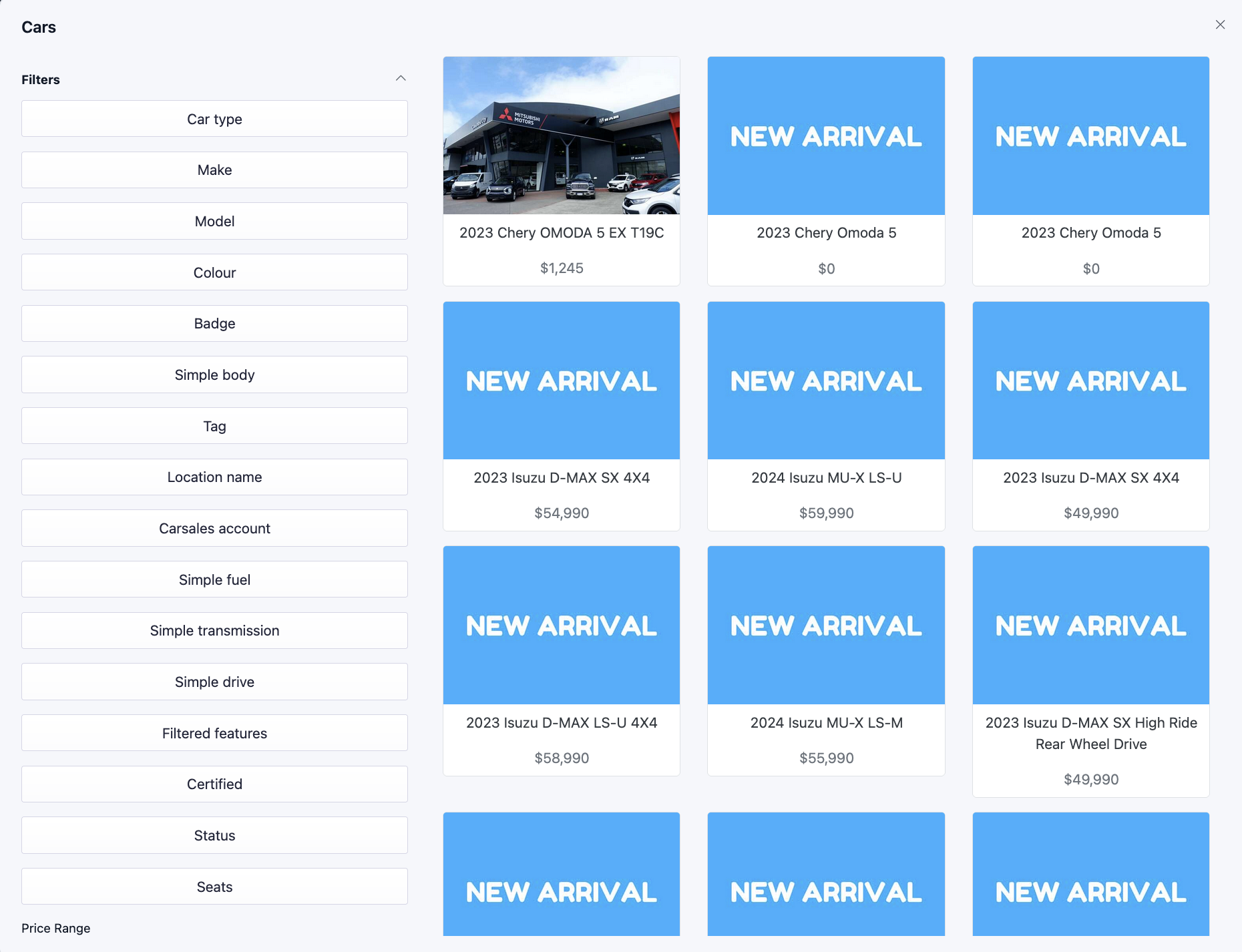The height and width of the screenshot is (952, 1242).
Task: Open the Location name filter
Action: pyautogui.click(x=214, y=477)
